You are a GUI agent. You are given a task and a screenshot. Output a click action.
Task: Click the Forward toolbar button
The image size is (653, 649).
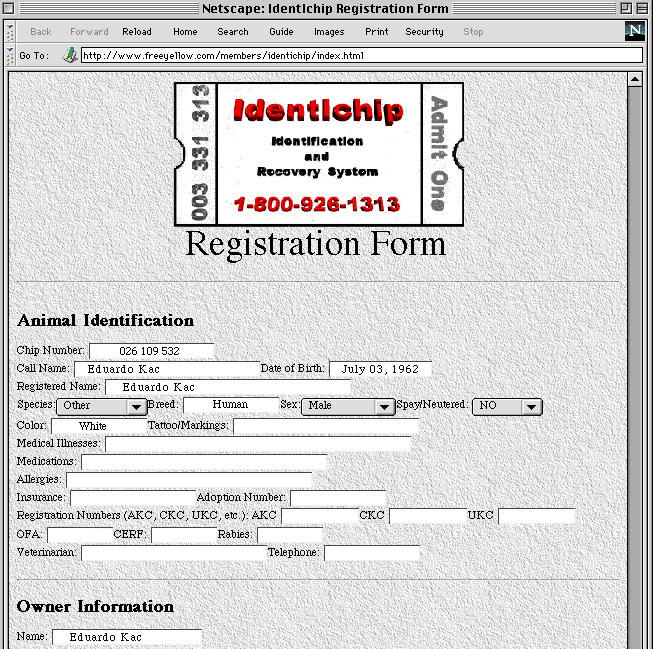coord(89,32)
